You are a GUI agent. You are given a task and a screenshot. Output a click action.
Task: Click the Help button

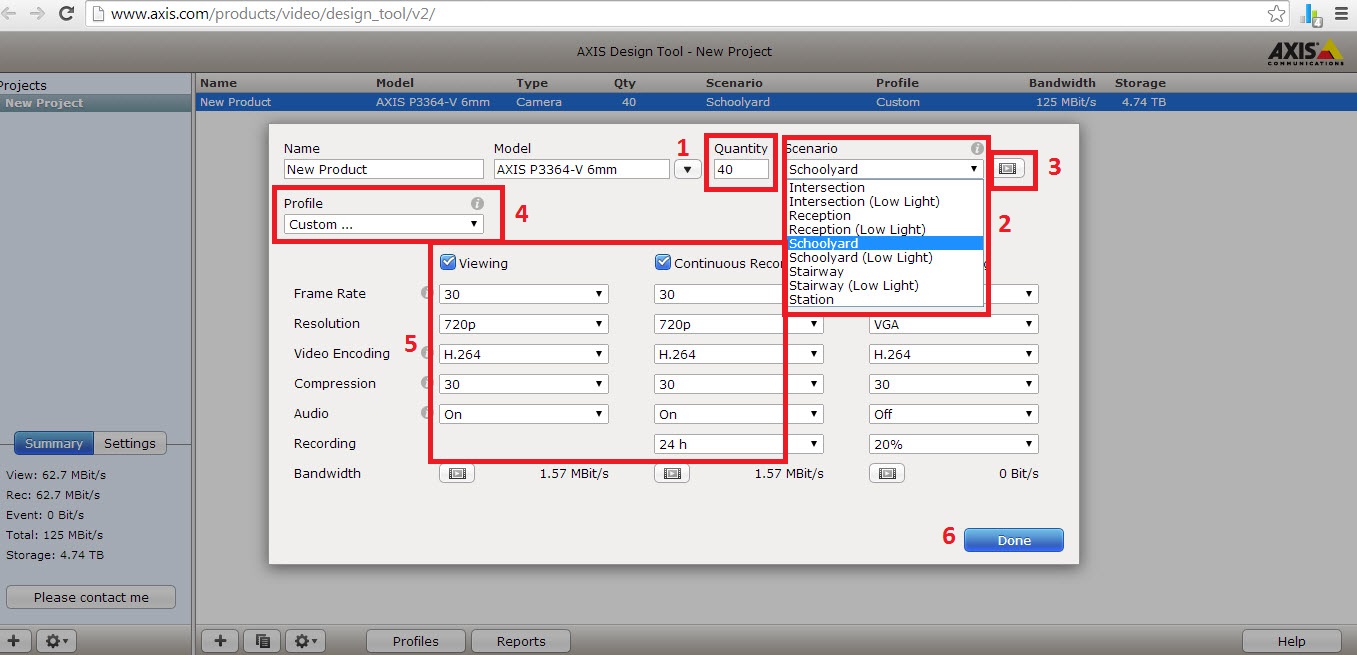coord(1291,641)
